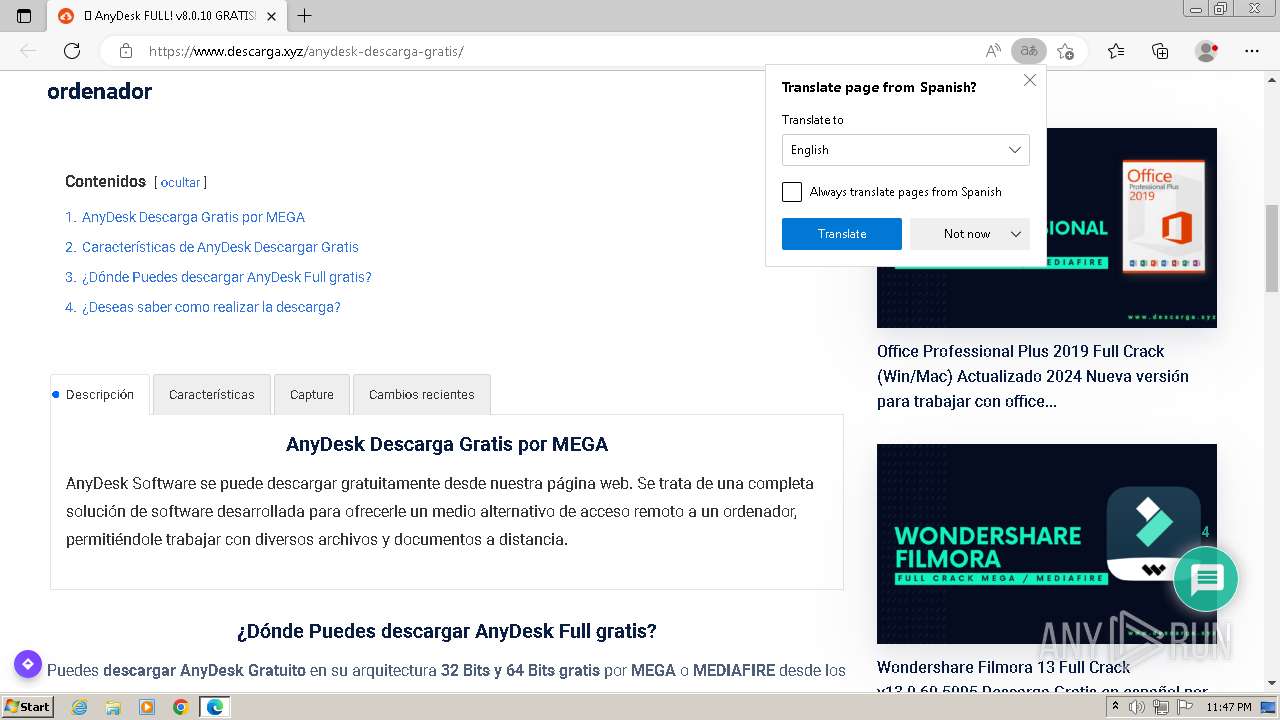Go to ¿Deseas saber como realizar la descarga?

tap(211, 307)
